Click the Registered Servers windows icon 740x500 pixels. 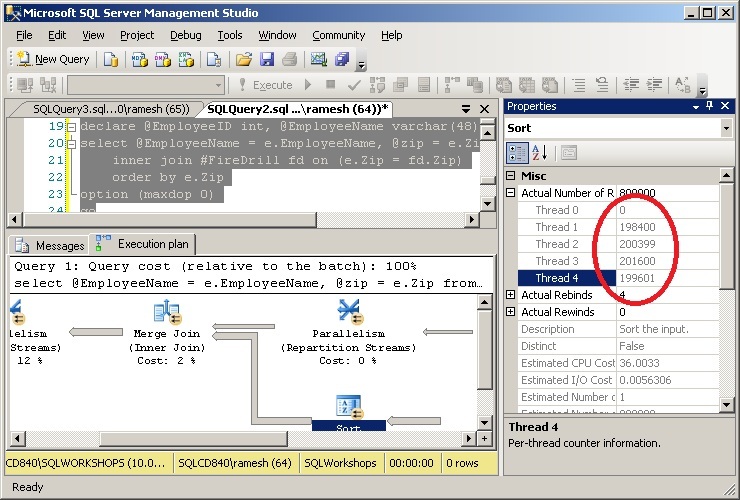pos(342,59)
